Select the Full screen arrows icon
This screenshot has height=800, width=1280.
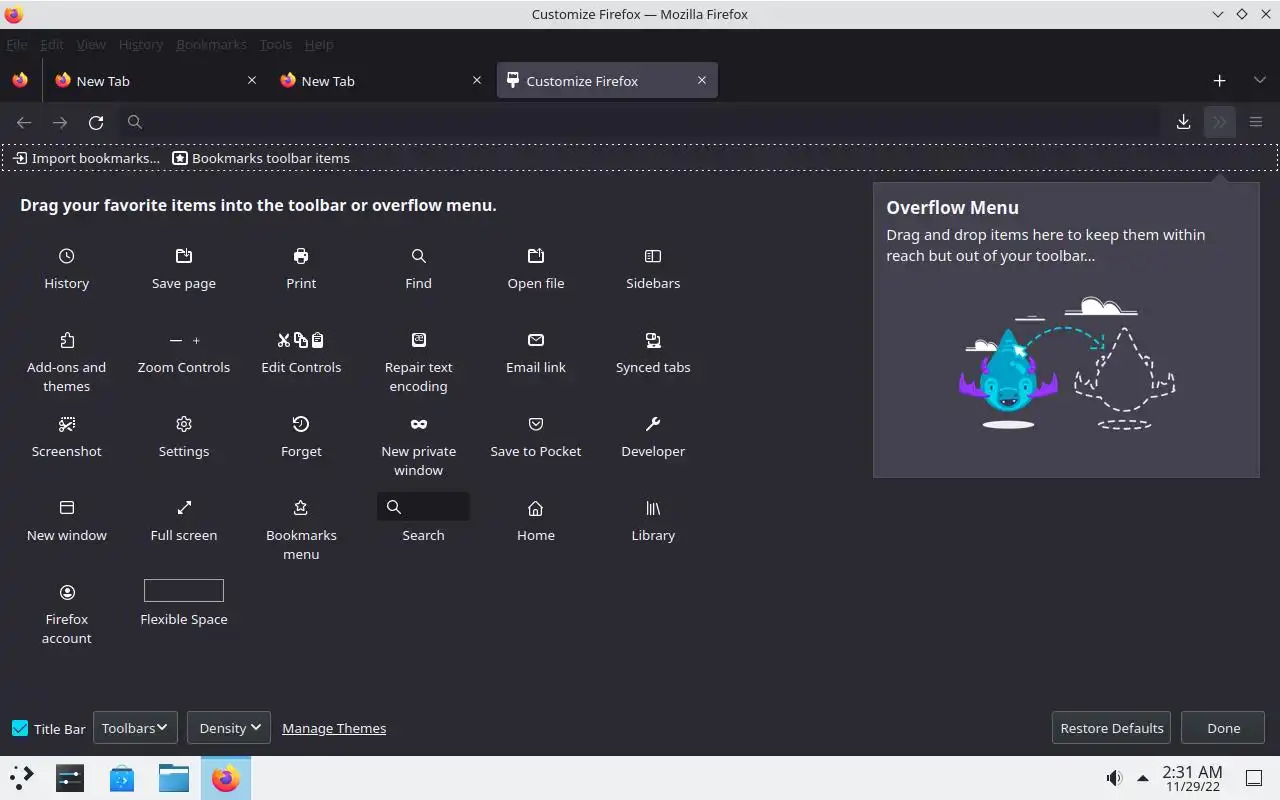click(x=184, y=508)
